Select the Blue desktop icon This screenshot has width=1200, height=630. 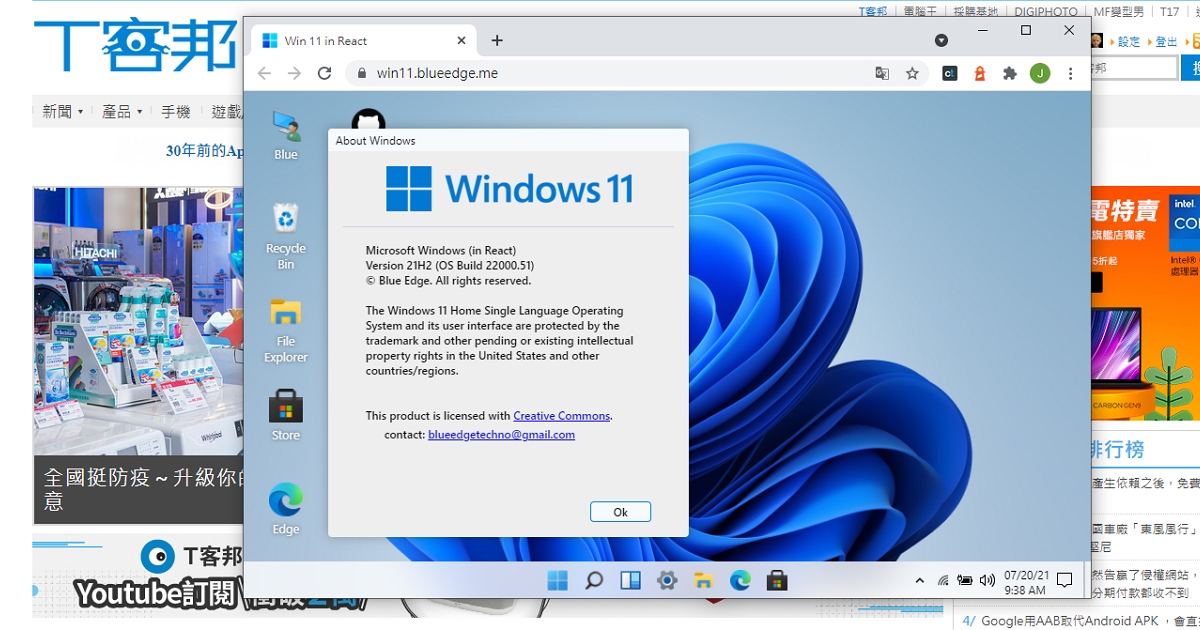point(286,136)
